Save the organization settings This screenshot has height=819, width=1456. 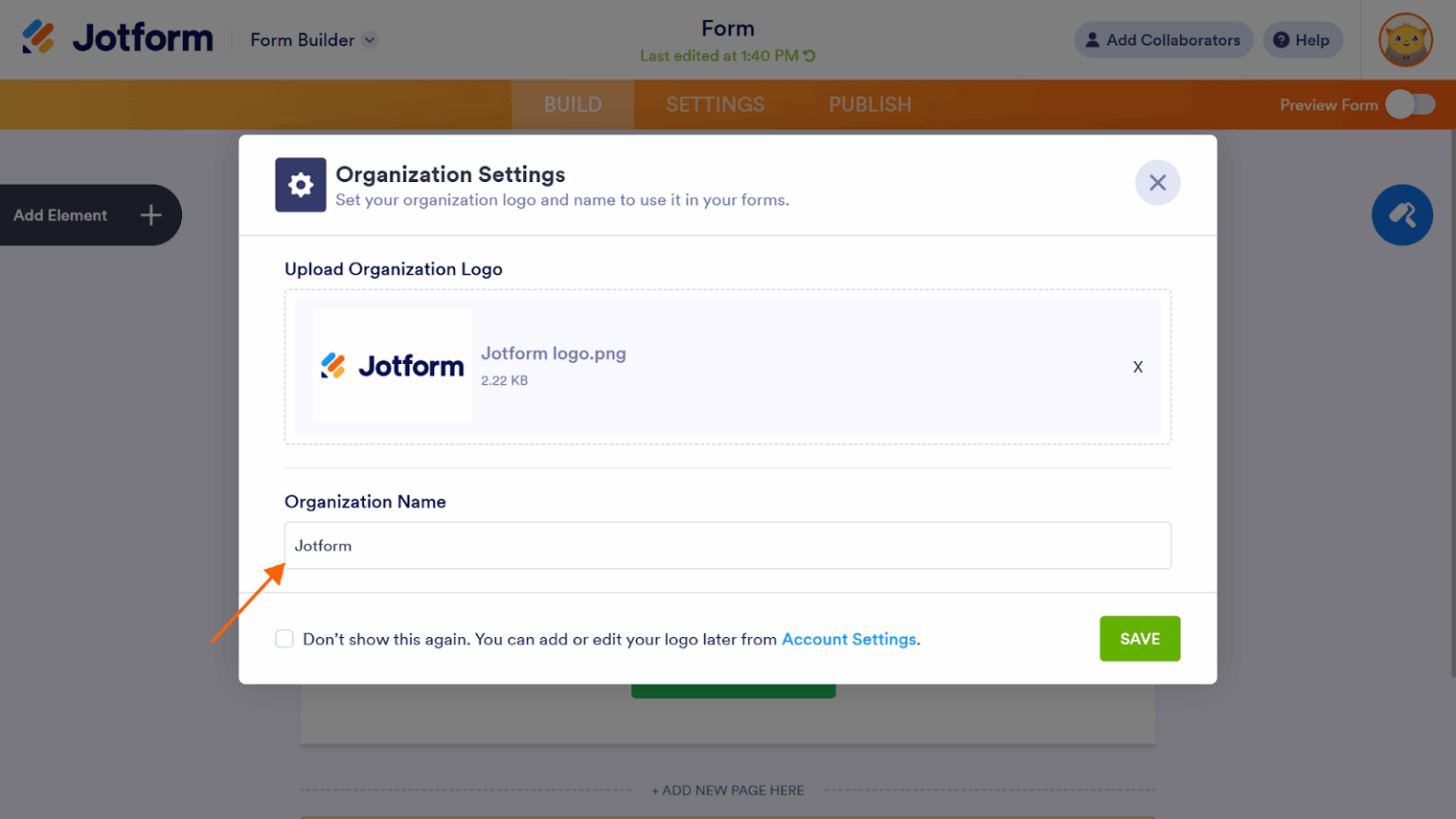click(1139, 639)
